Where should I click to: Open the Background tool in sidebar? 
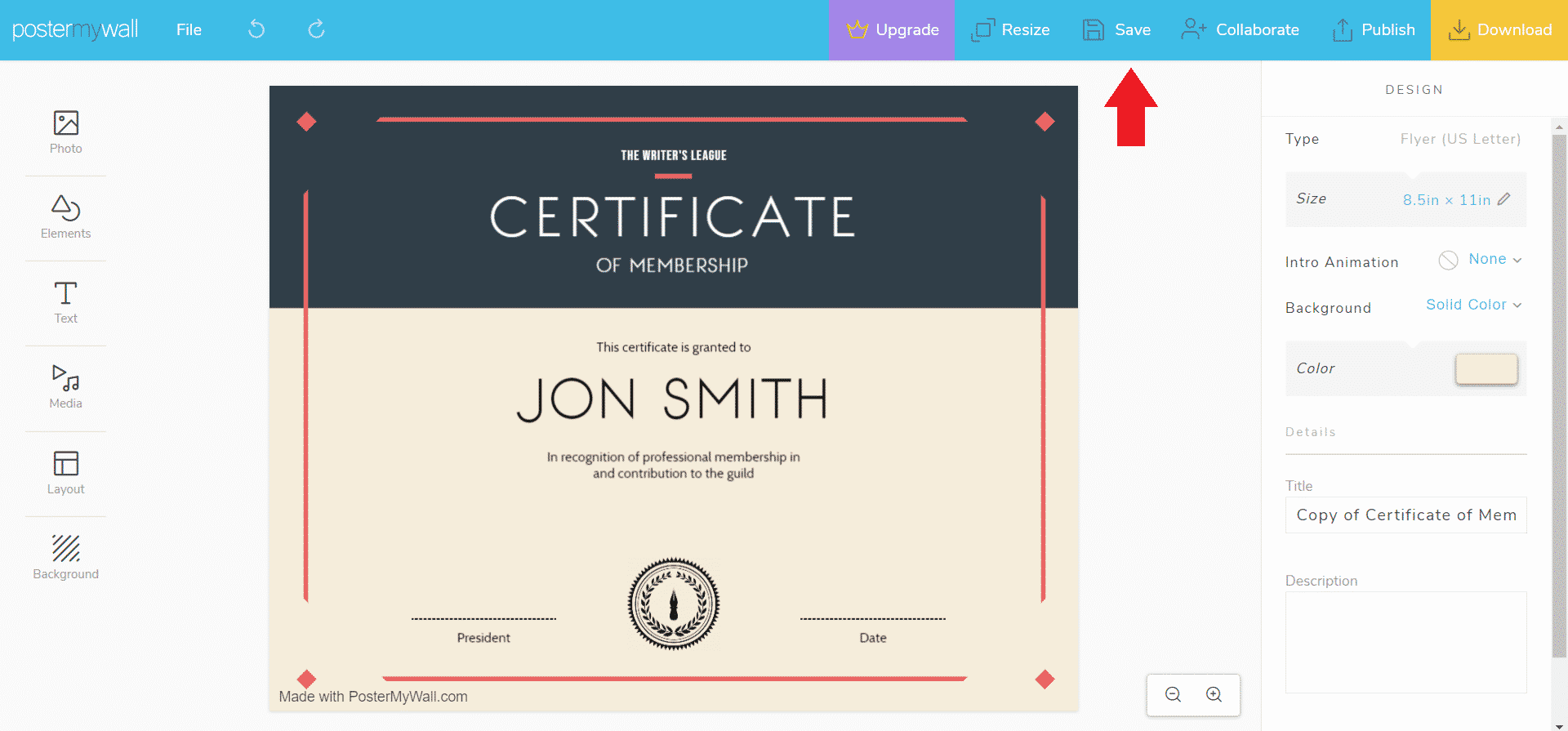point(65,558)
